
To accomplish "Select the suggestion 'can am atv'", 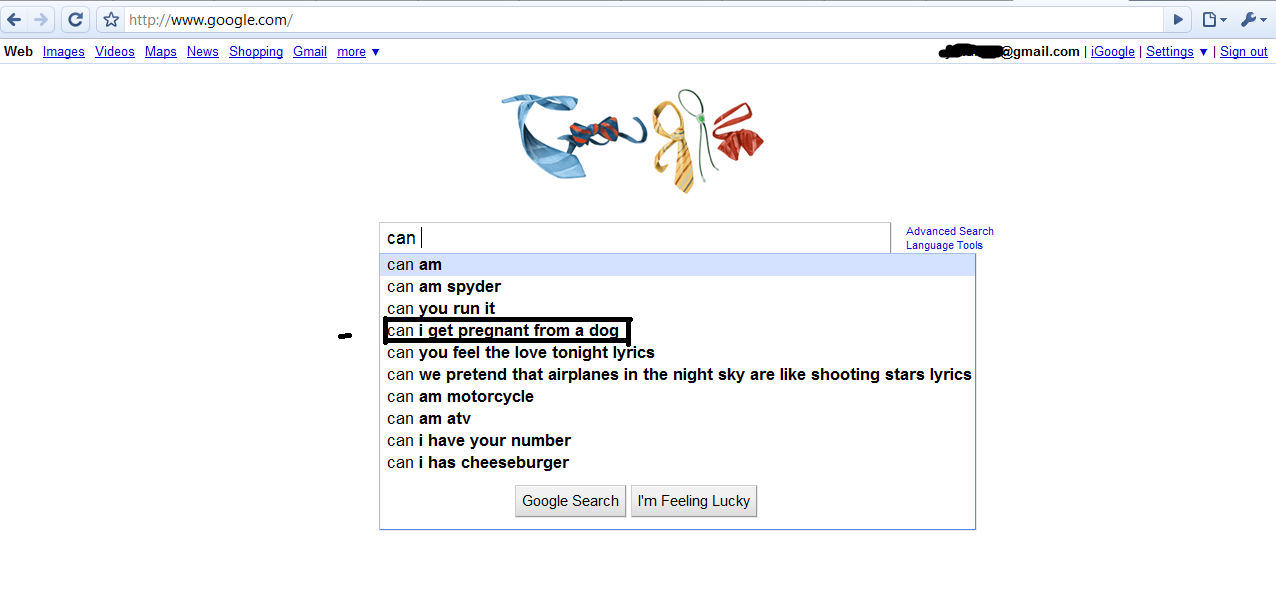I will coord(677,419).
